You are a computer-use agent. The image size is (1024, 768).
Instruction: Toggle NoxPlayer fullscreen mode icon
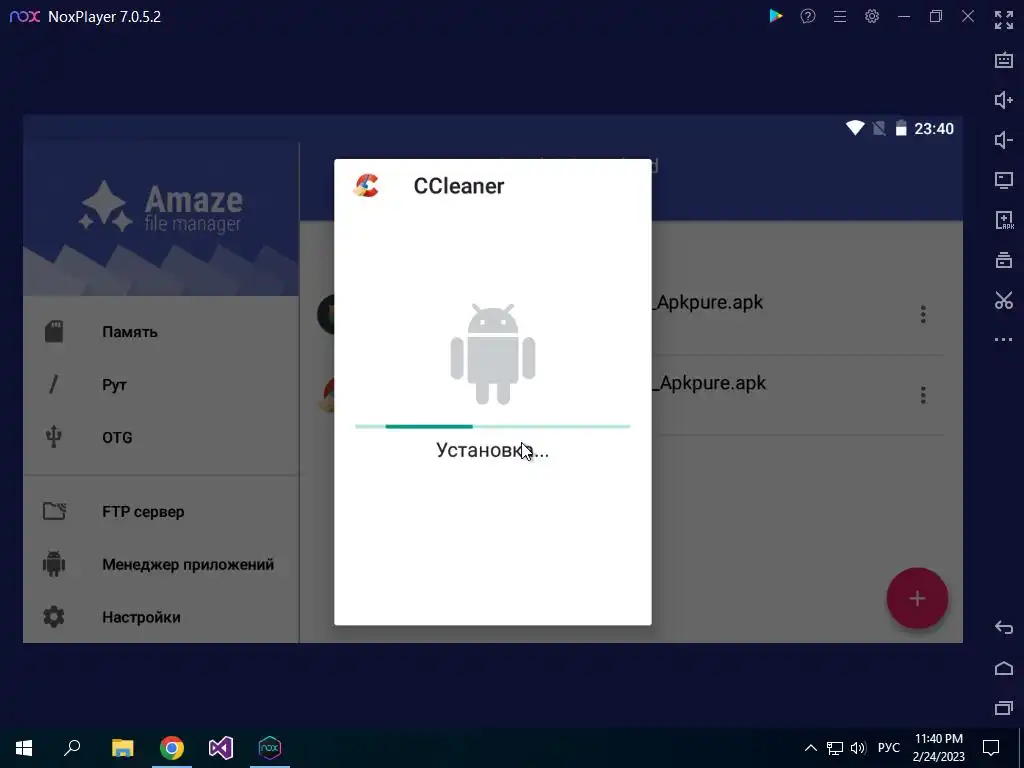pos(1004,20)
